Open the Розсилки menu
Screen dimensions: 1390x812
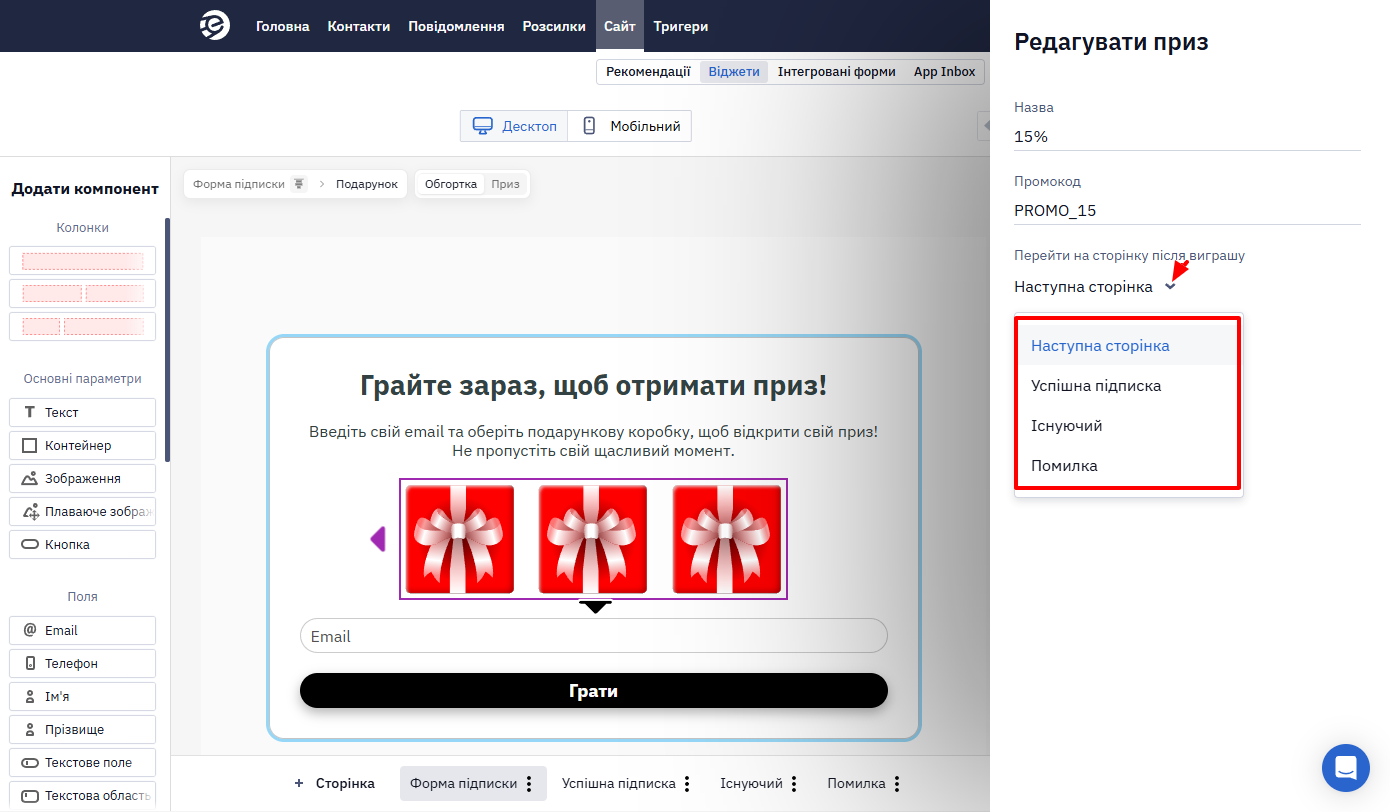[x=554, y=26]
